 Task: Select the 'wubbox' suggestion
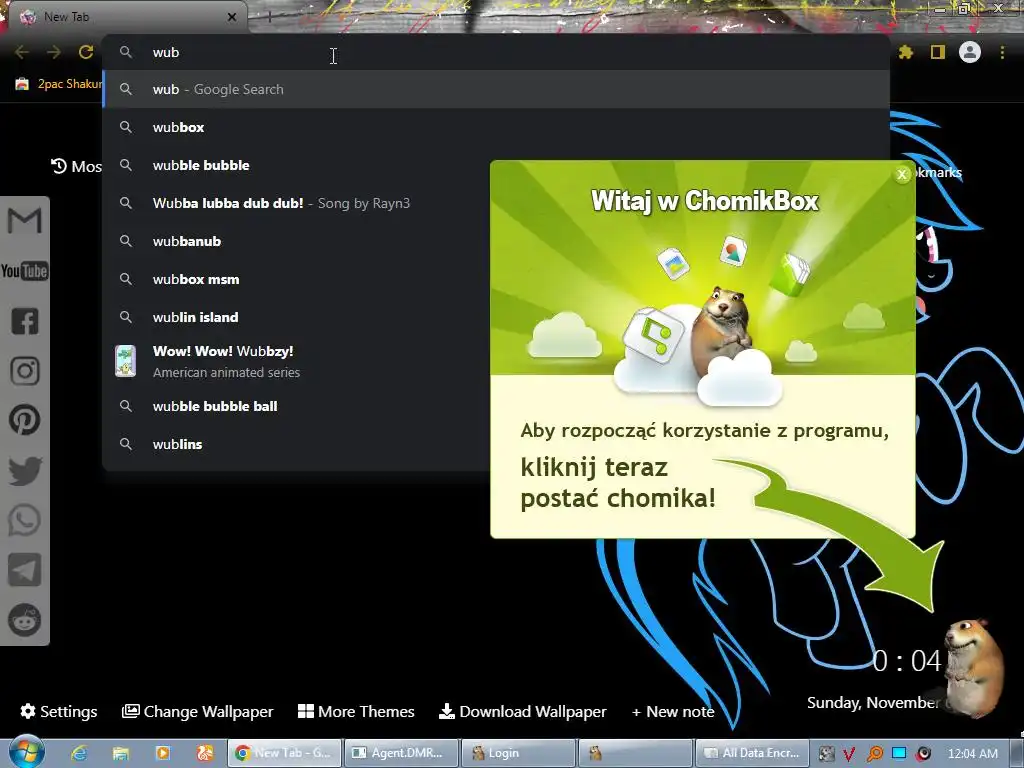[496, 127]
